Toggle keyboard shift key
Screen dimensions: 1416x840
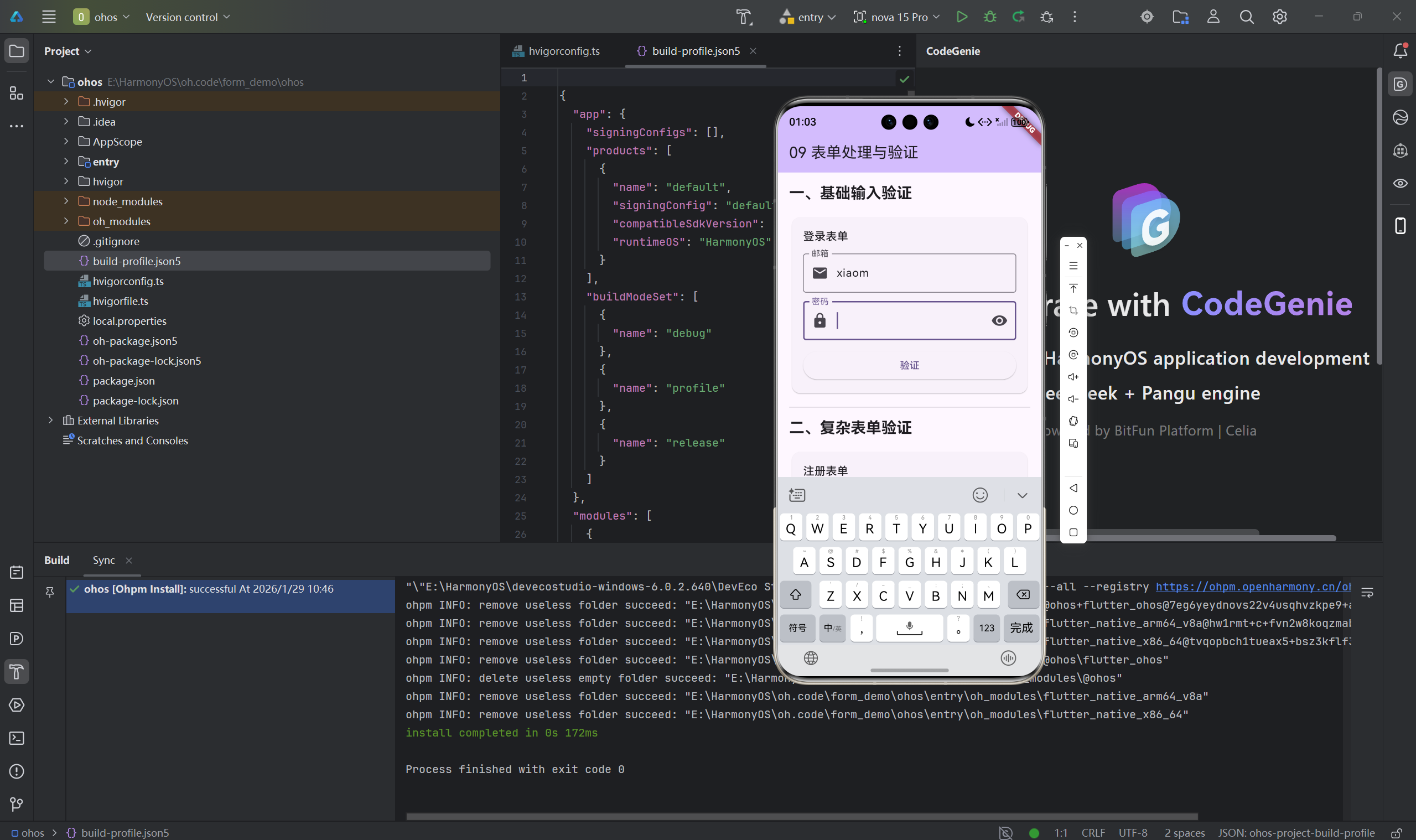pyautogui.click(x=795, y=595)
